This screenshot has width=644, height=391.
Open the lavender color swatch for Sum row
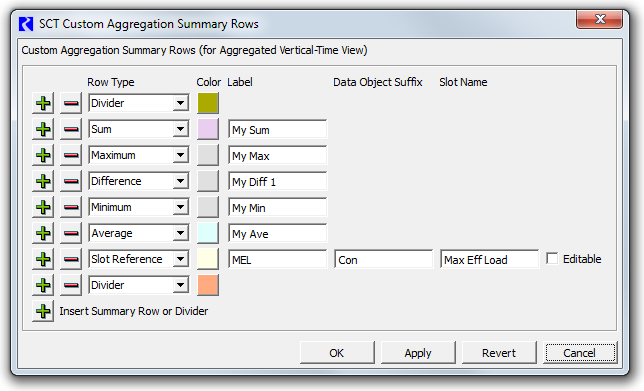208,129
